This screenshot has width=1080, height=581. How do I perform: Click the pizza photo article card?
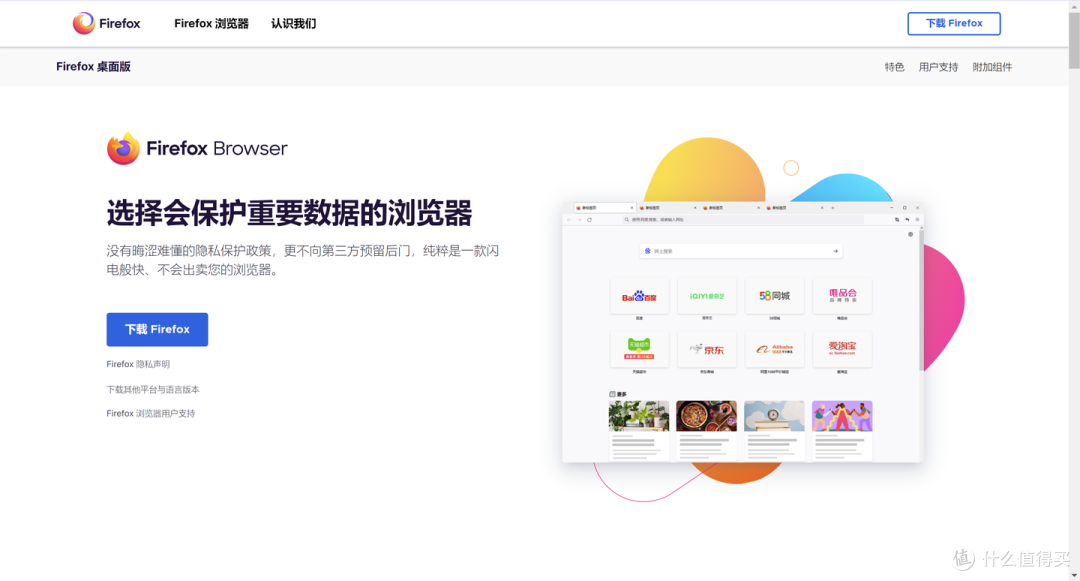(x=707, y=430)
